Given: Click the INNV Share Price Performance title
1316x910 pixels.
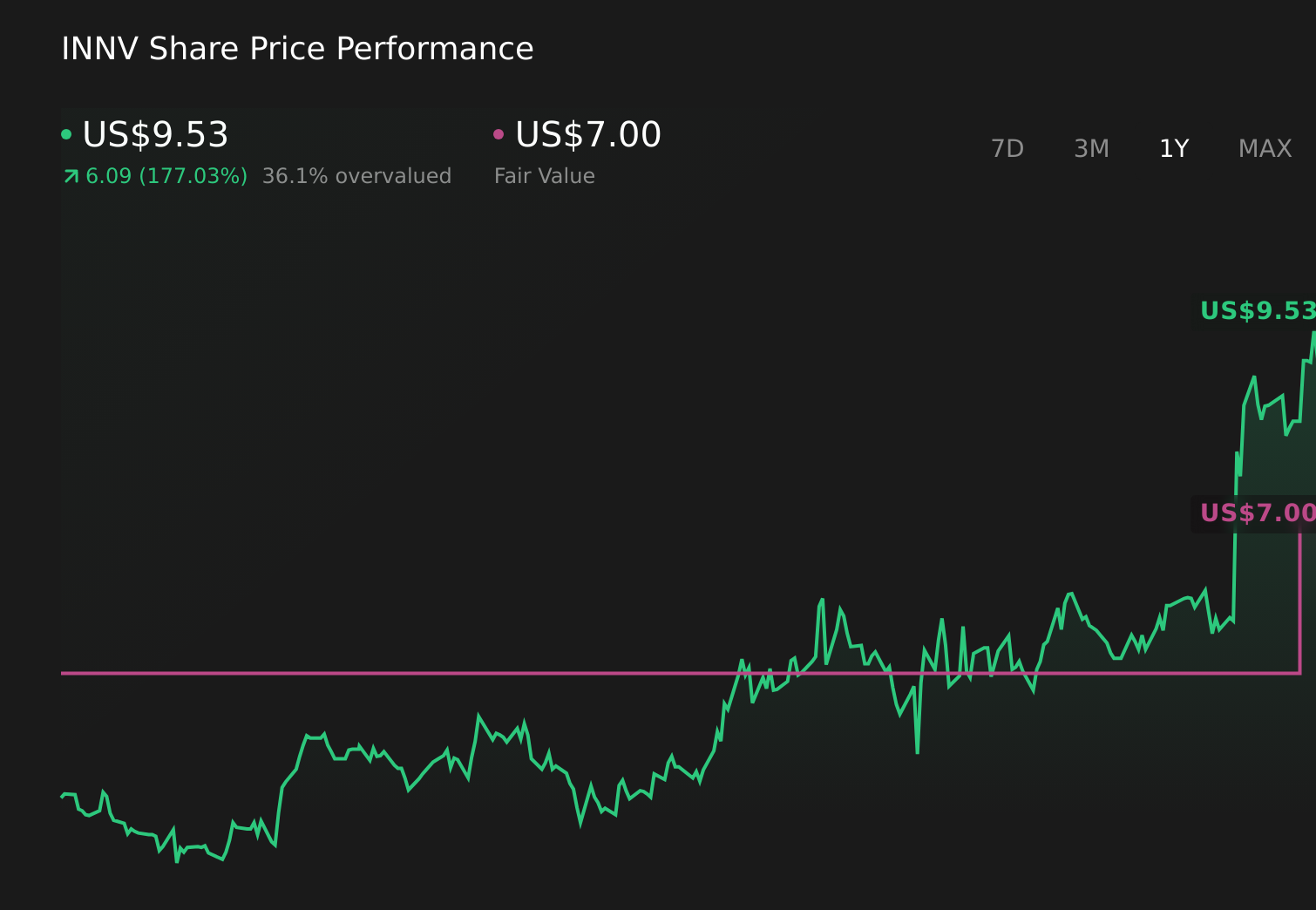Looking at the screenshot, I should coord(297,49).
